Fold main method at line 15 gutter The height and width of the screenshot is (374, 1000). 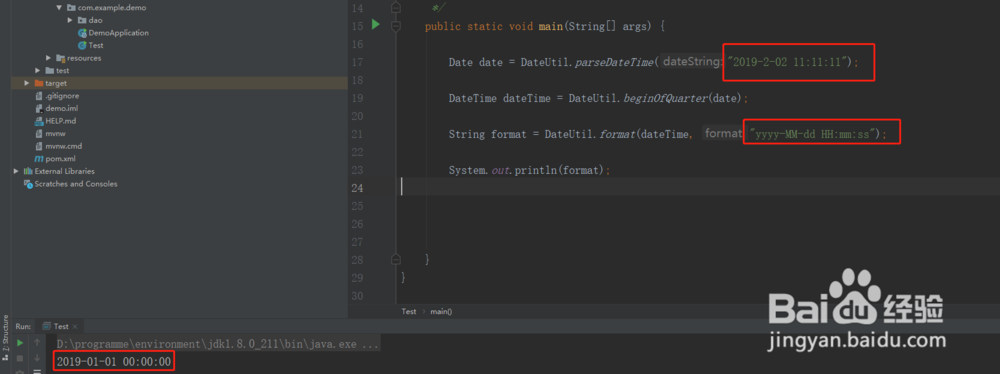[x=396, y=26]
